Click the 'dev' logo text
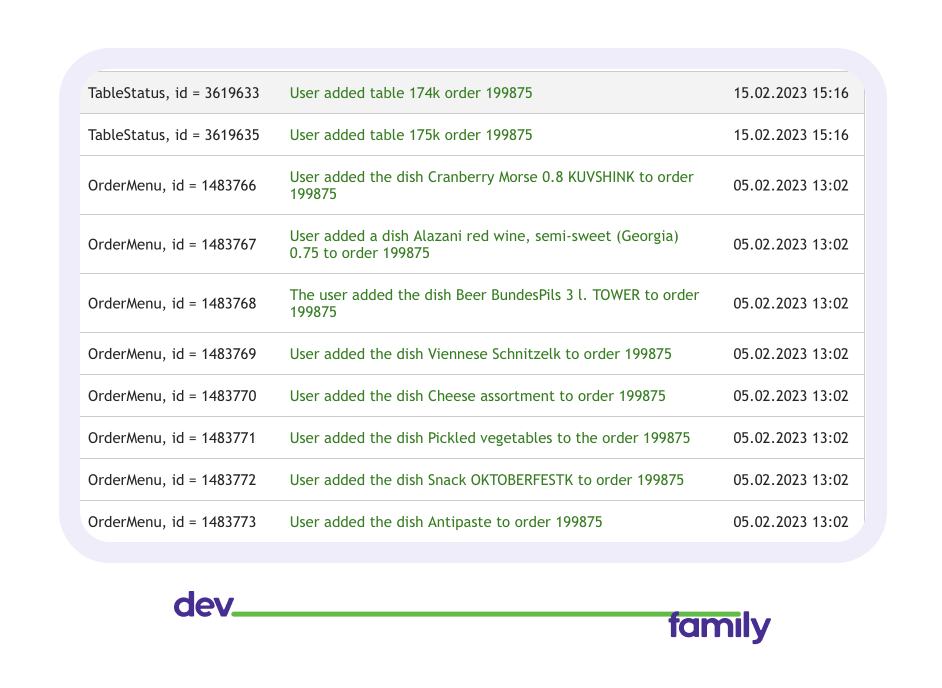942x688 pixels. [x=203, y=605]
